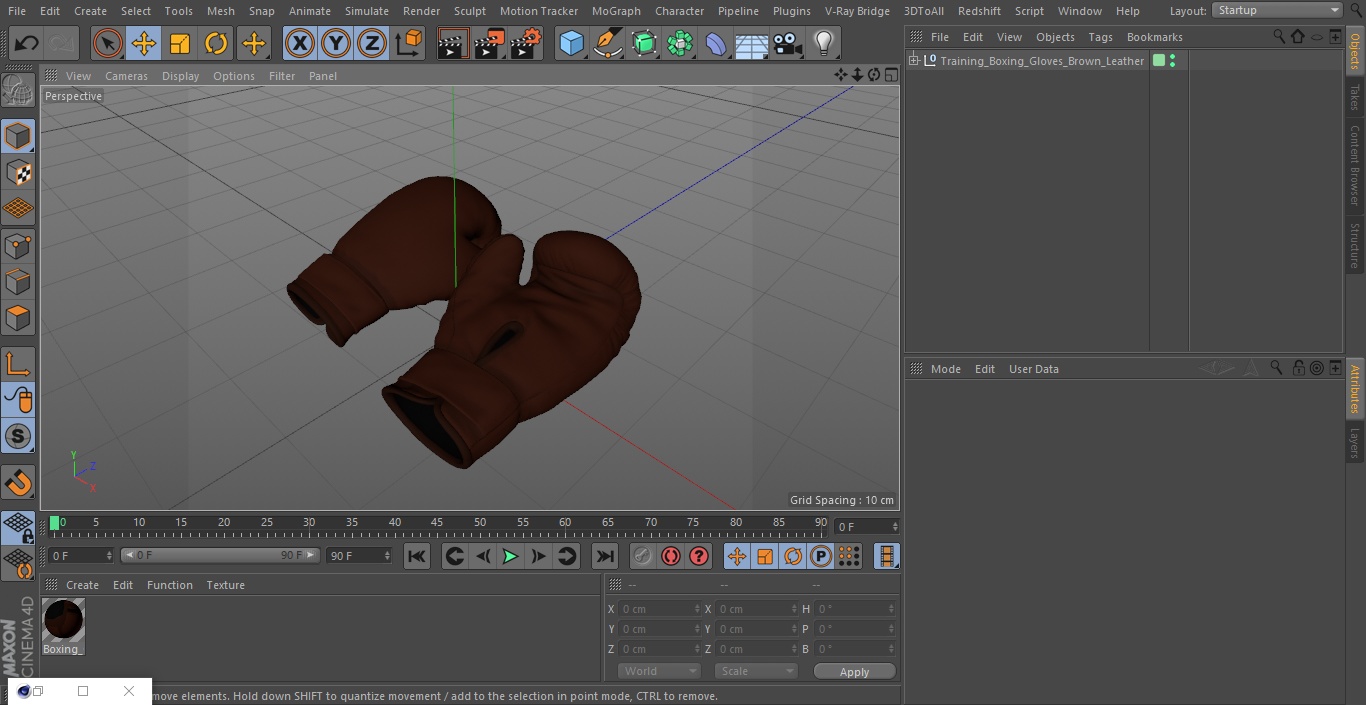Toggle snapping with the magnet icon
This screenshot has height=705, width=1366.
tap(19, 483)
